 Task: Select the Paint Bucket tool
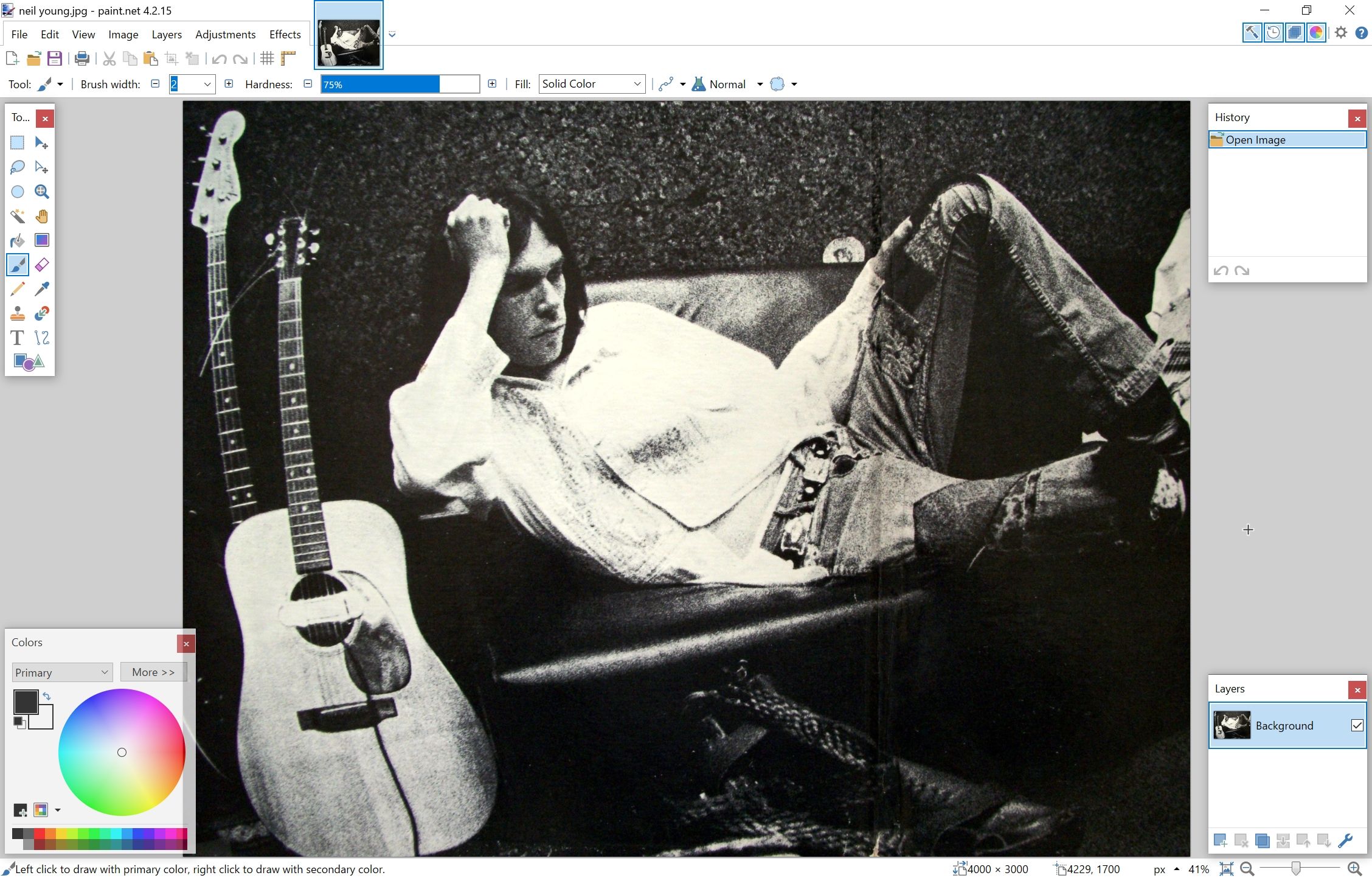[17, 240]
